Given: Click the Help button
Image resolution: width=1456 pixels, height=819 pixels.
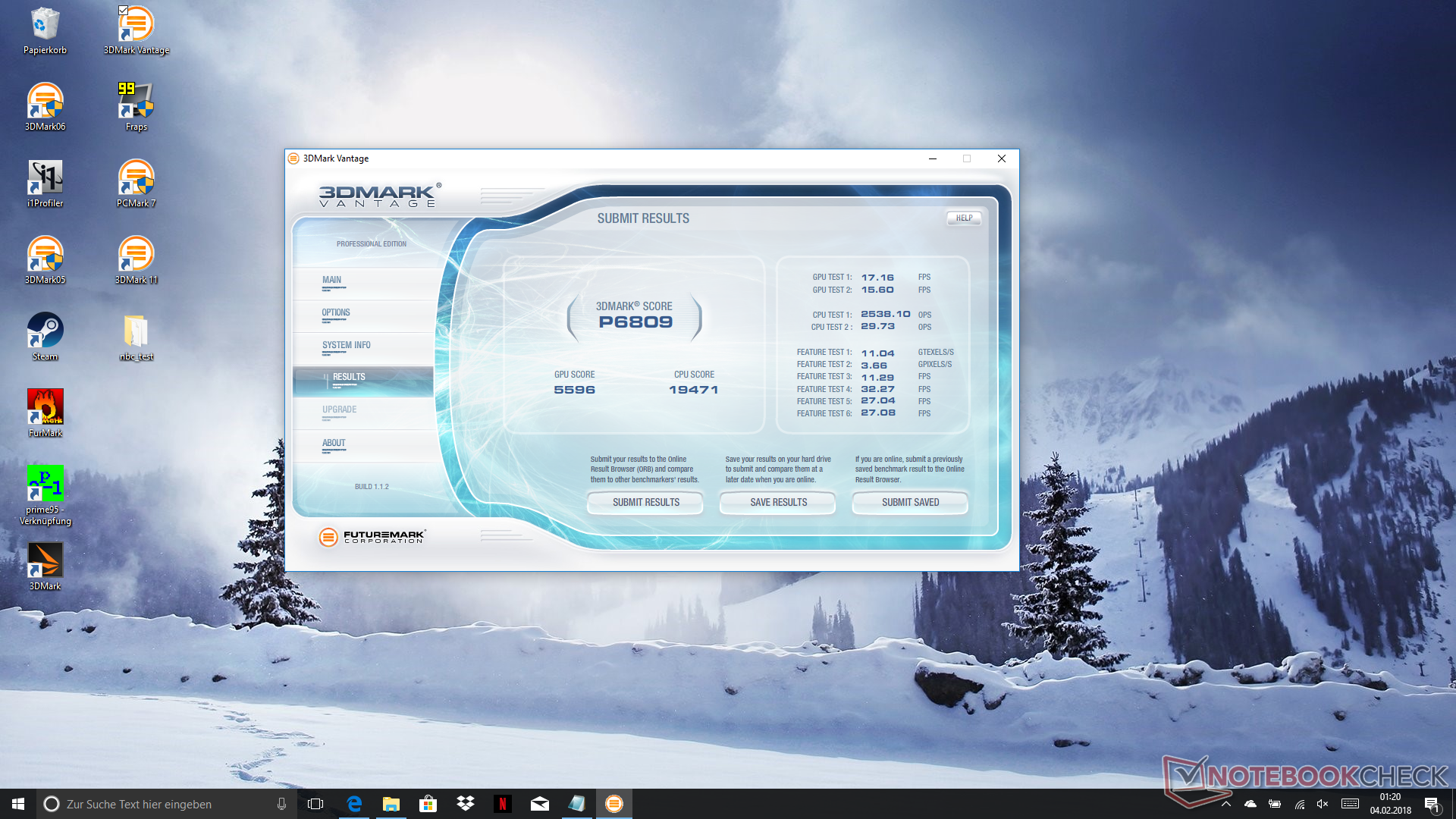Looking at the screenshot, I should click(x=964, y=218).
